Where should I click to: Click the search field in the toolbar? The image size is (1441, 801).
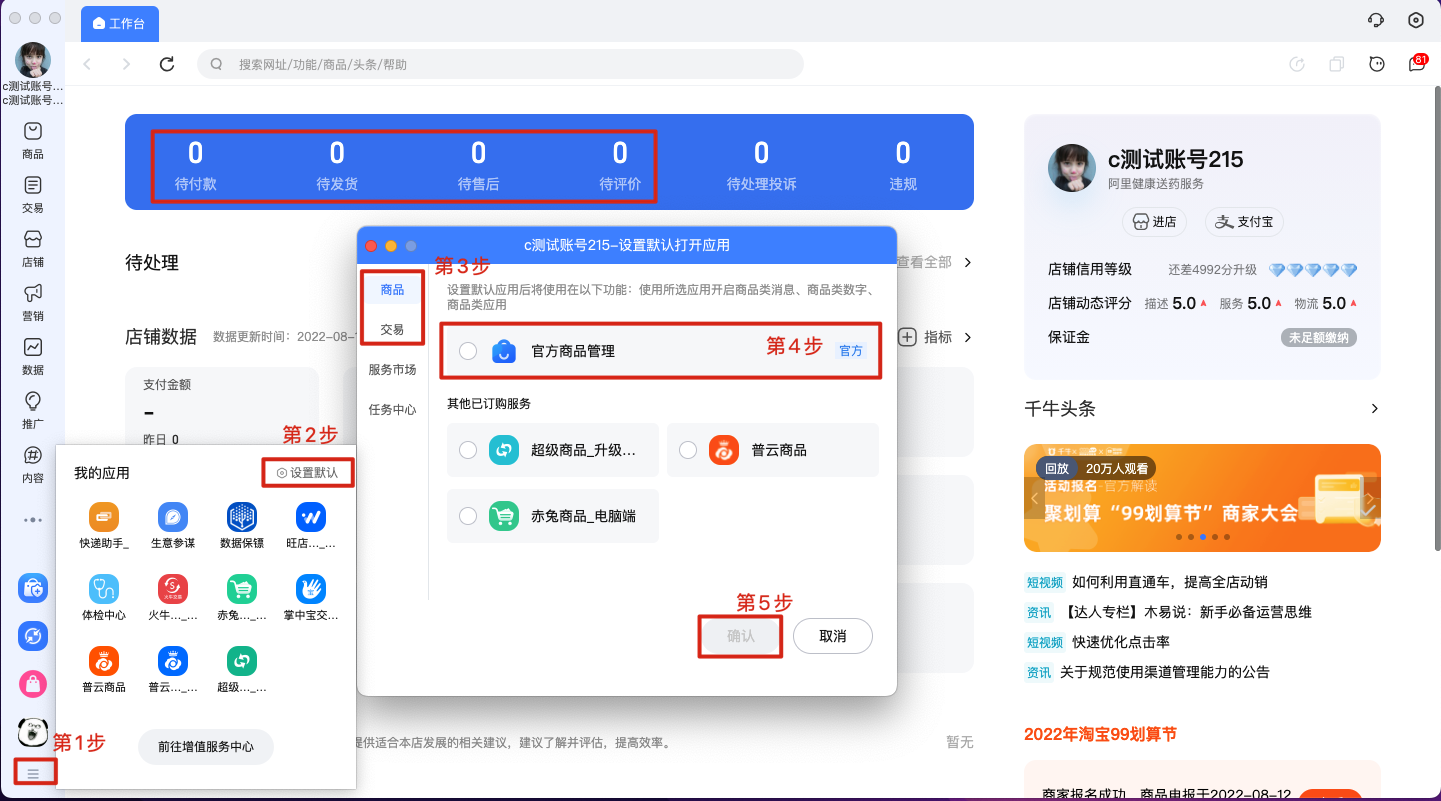(500, 64)
